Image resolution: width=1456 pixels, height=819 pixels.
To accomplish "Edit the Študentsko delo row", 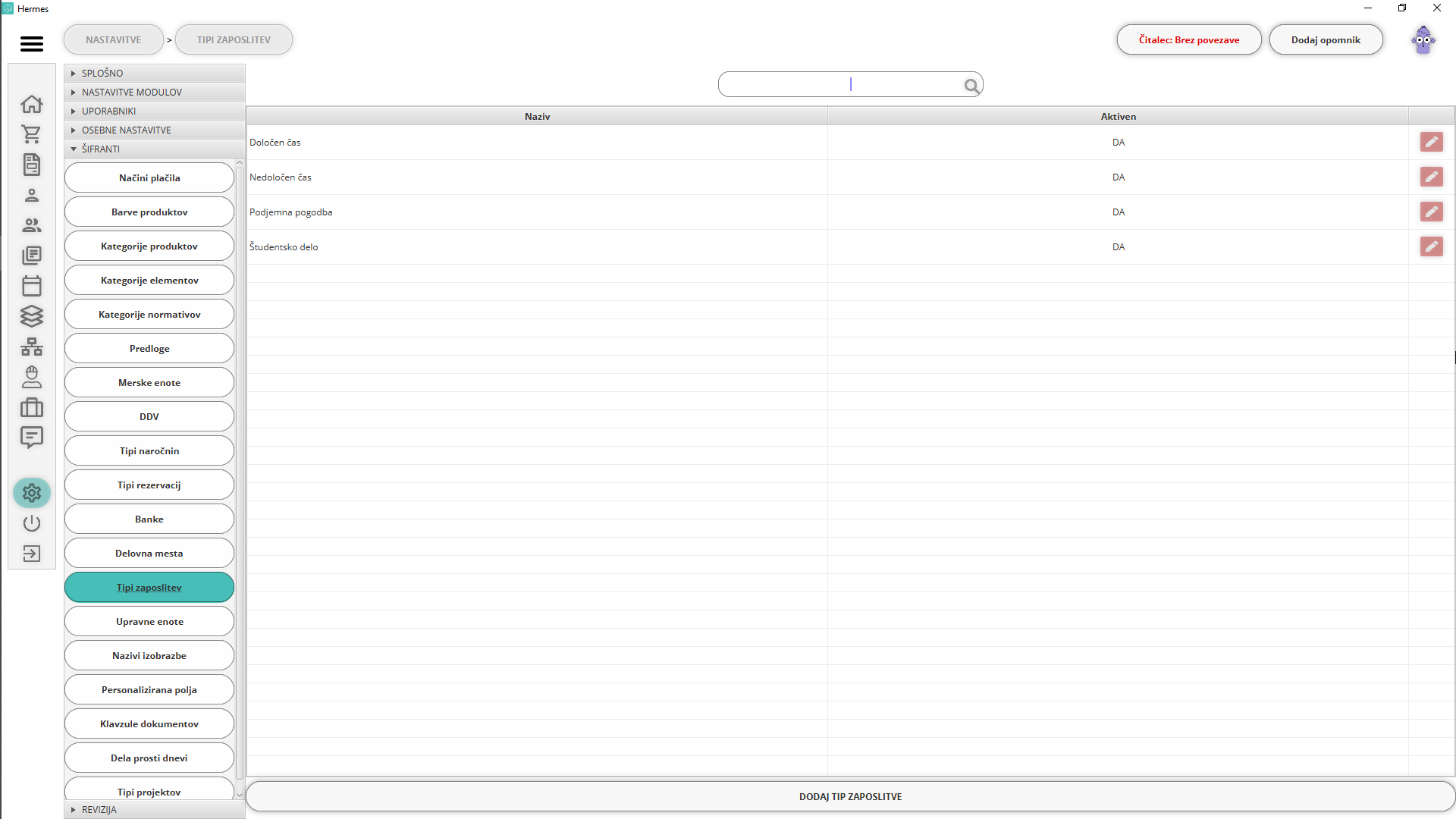I will 1432,246.
